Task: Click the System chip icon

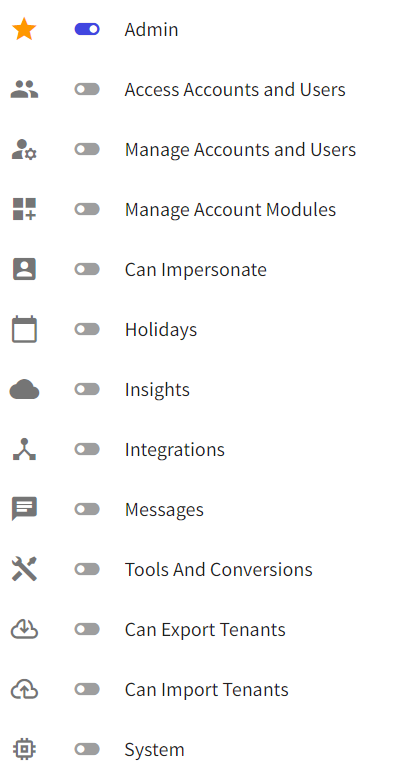Action: click(24, 749)
